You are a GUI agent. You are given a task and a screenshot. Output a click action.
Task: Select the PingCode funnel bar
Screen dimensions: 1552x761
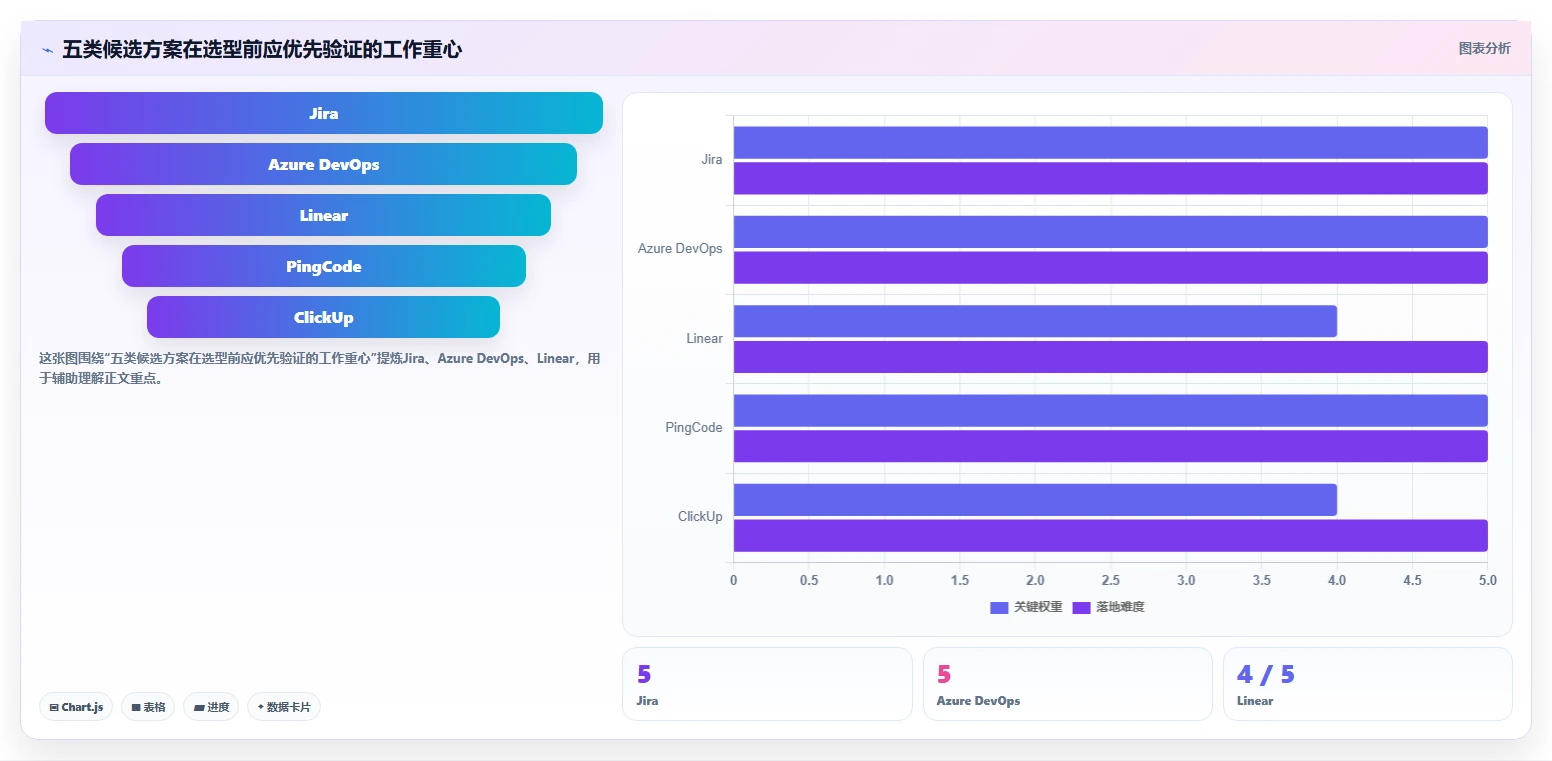click(324, 266)
